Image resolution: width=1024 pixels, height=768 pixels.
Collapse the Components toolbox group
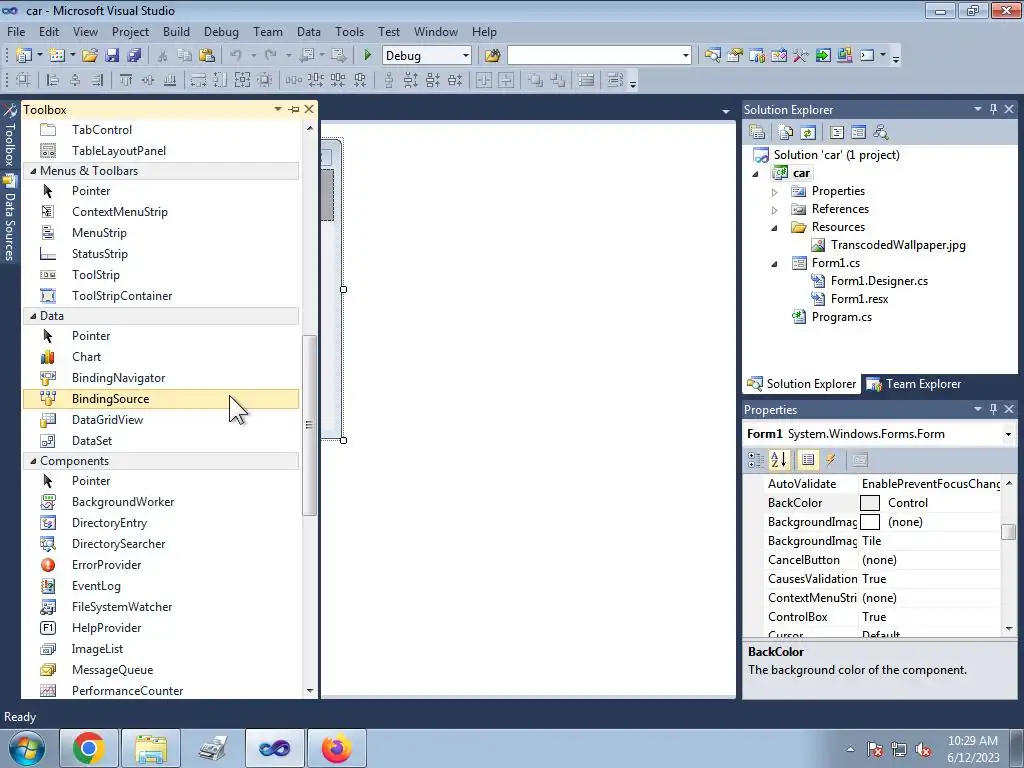click(x=33, y=461)
